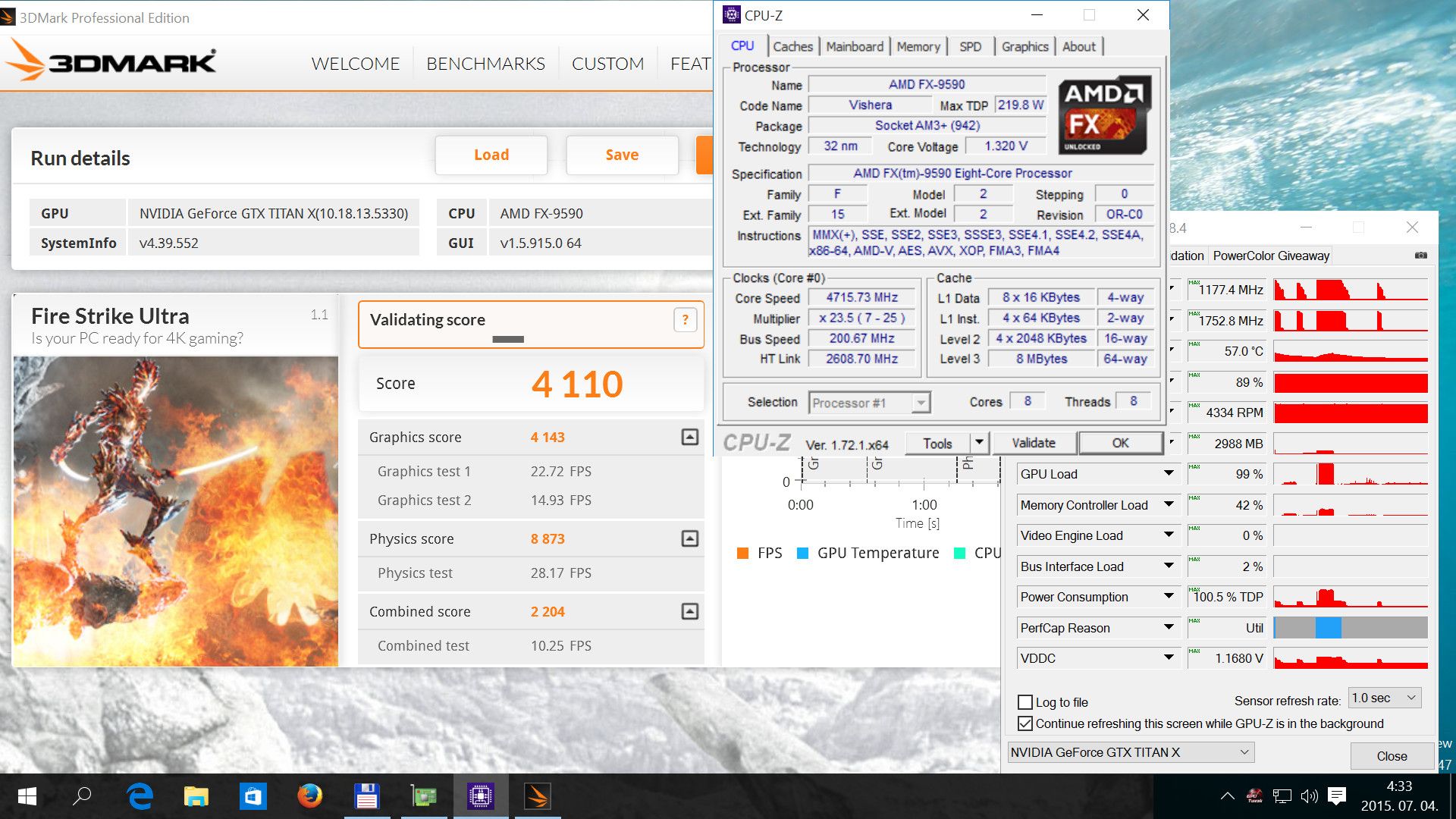Click the Validating score progress bar

coord(508,339)
